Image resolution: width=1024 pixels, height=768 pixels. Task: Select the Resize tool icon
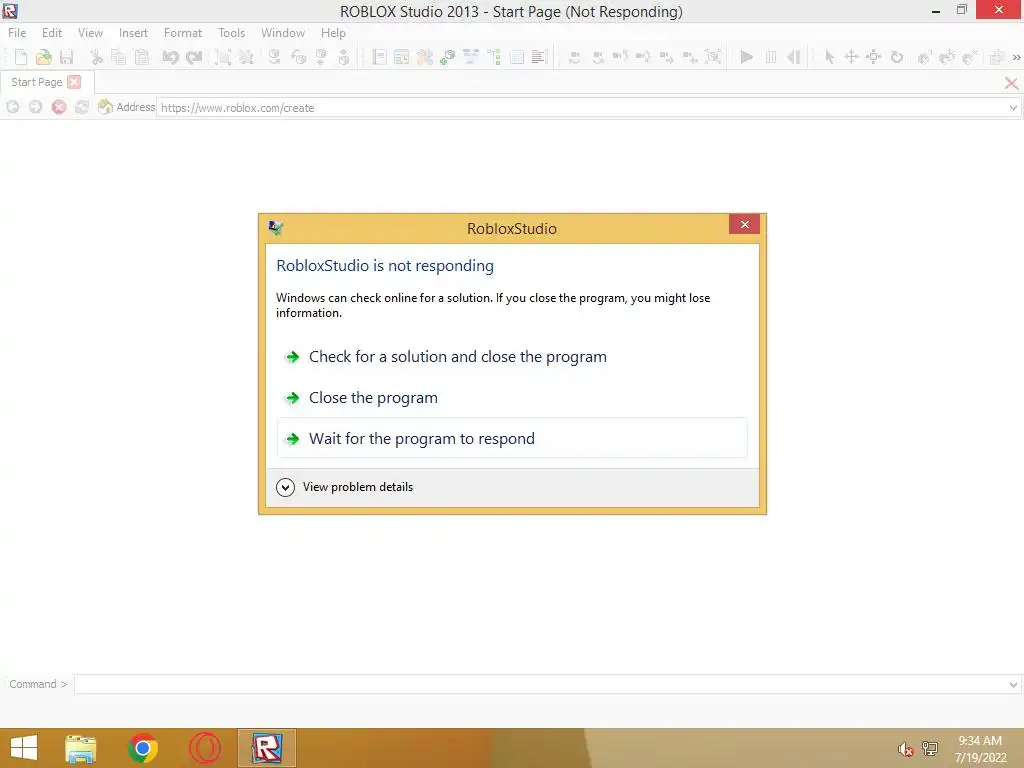pyautogui.click(x=874, y=57)
